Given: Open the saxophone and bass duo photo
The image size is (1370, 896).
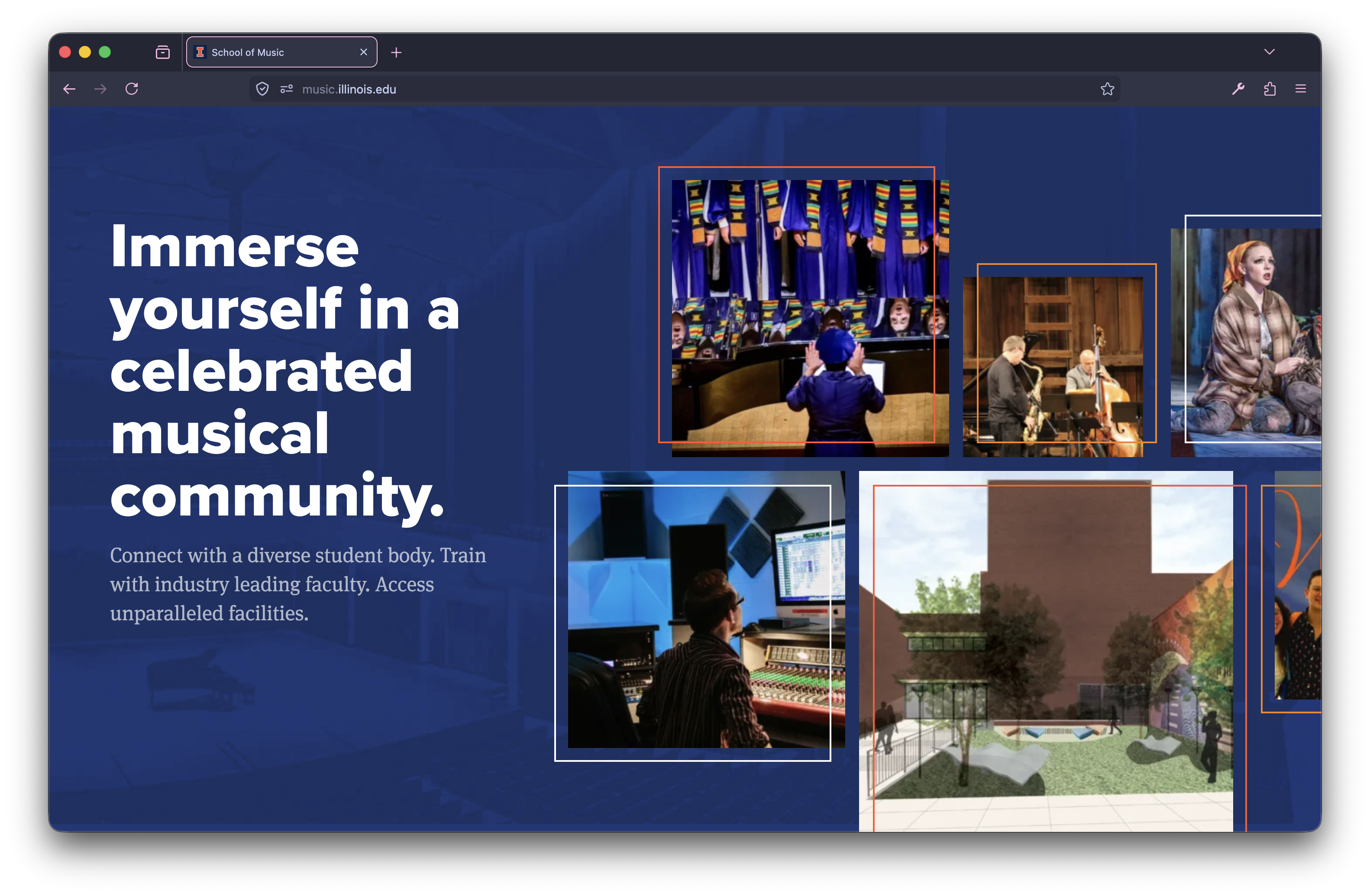Looking at the screenshot, I should 1053,367.
